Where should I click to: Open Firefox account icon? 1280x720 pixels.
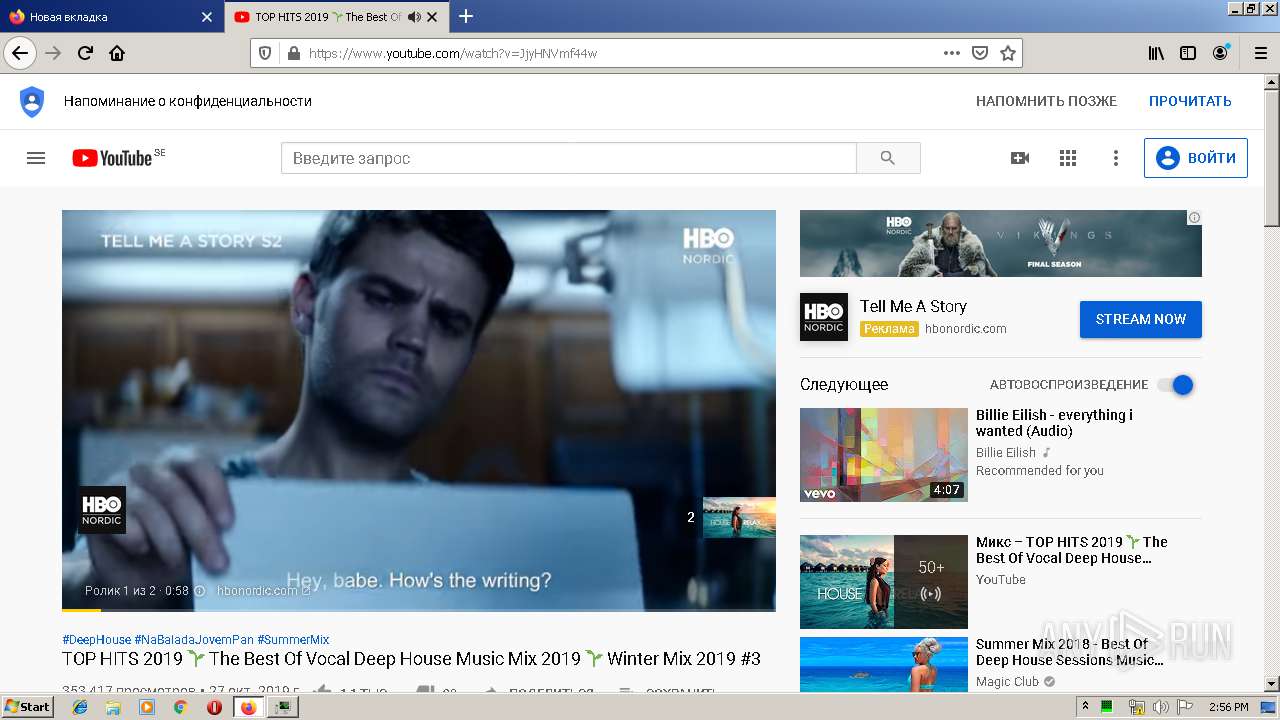click(1220, 53)
